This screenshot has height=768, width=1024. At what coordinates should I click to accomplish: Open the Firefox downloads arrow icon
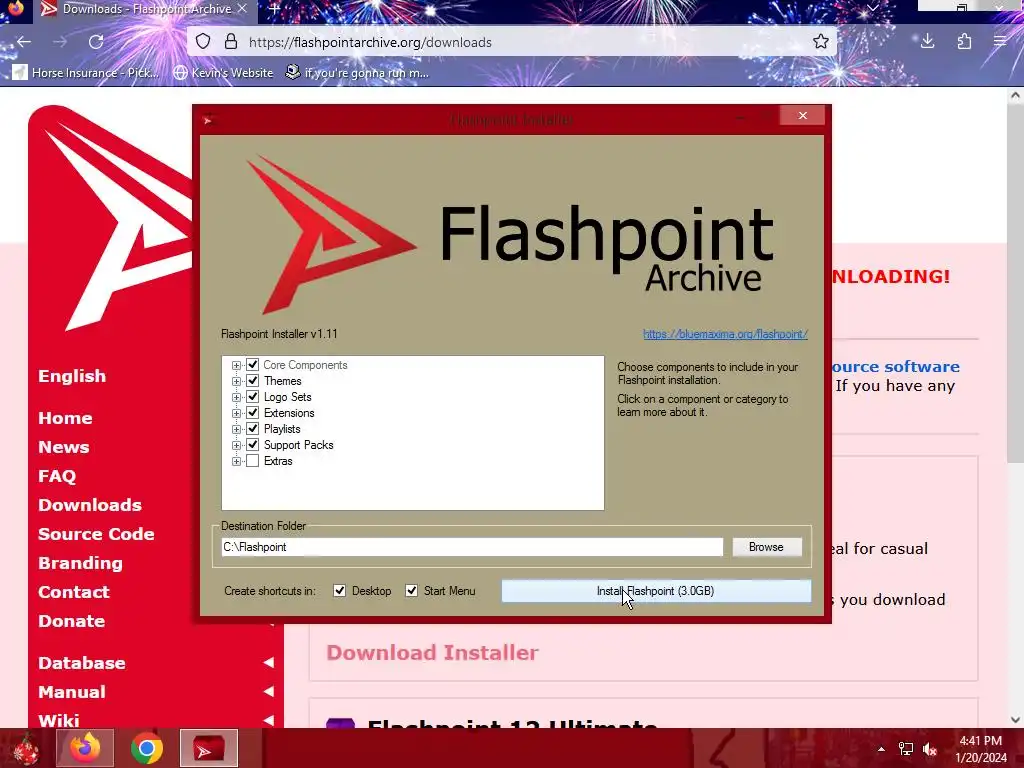pyautogui.click(x=927, y=42)
